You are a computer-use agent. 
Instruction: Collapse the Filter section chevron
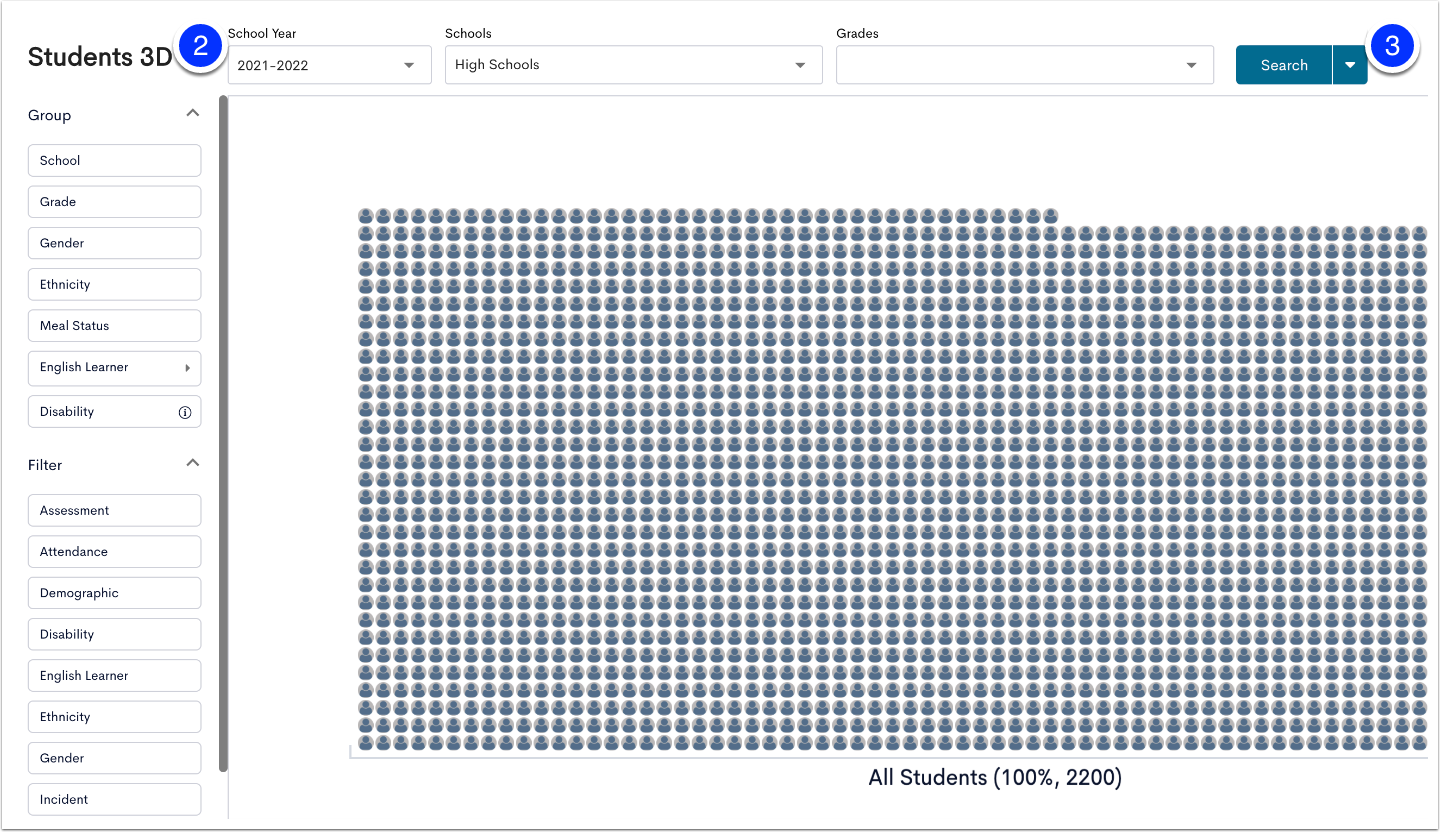[x=193, y=464]
